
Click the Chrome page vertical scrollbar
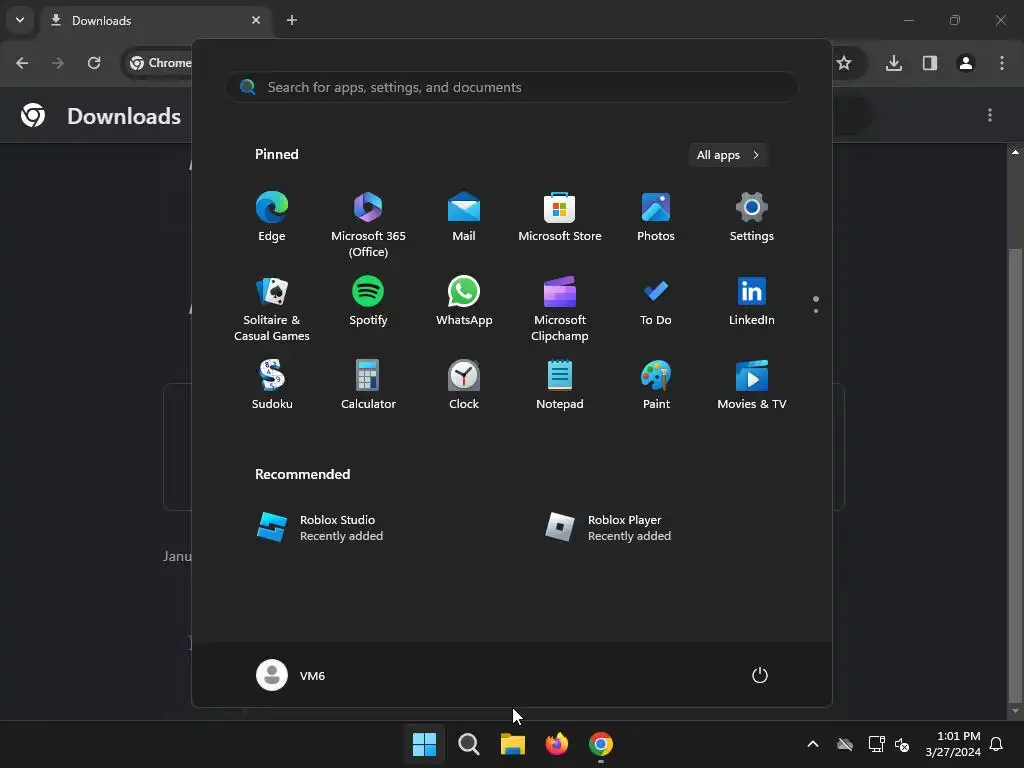(x=1015, y=475)
